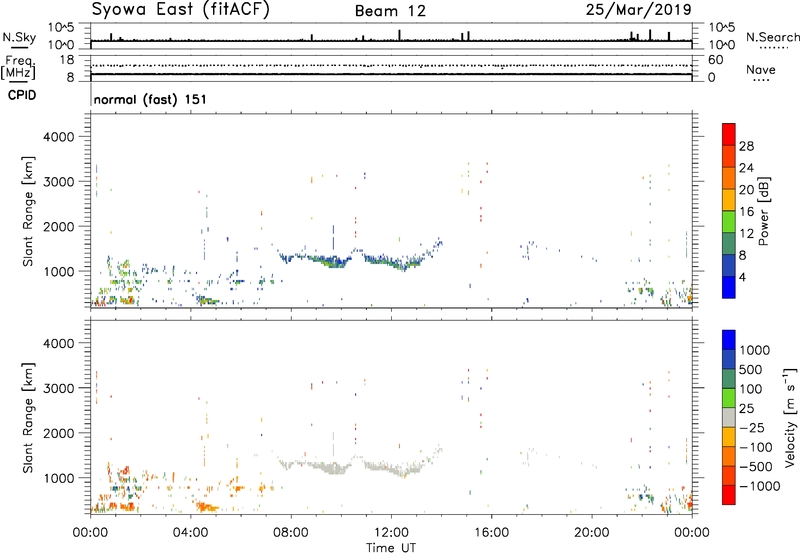Viewport: 800px width, 554px height.
Task: Click the blue top segment of the velocity color bar
Action: coord(729,340)
